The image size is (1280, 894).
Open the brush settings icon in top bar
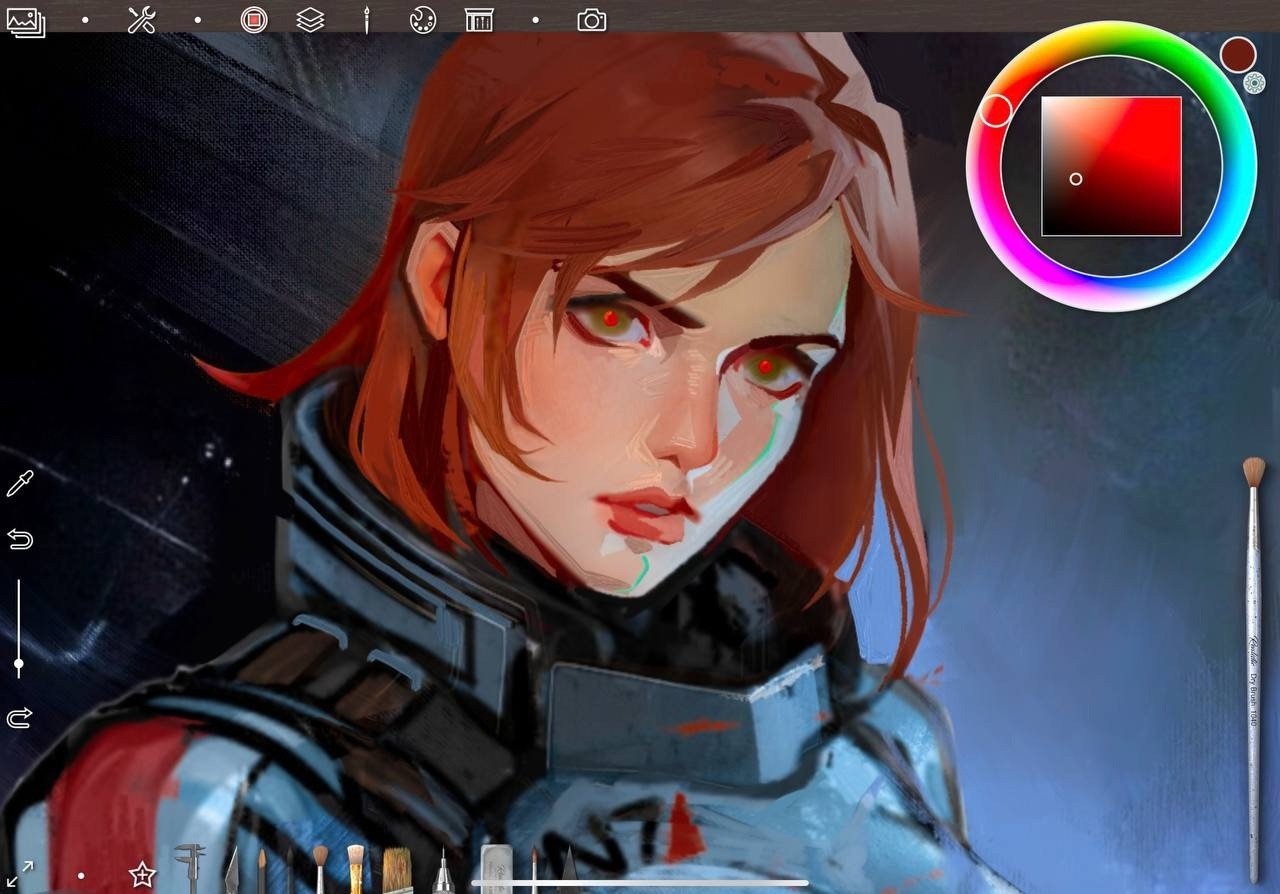click(366, 20)
